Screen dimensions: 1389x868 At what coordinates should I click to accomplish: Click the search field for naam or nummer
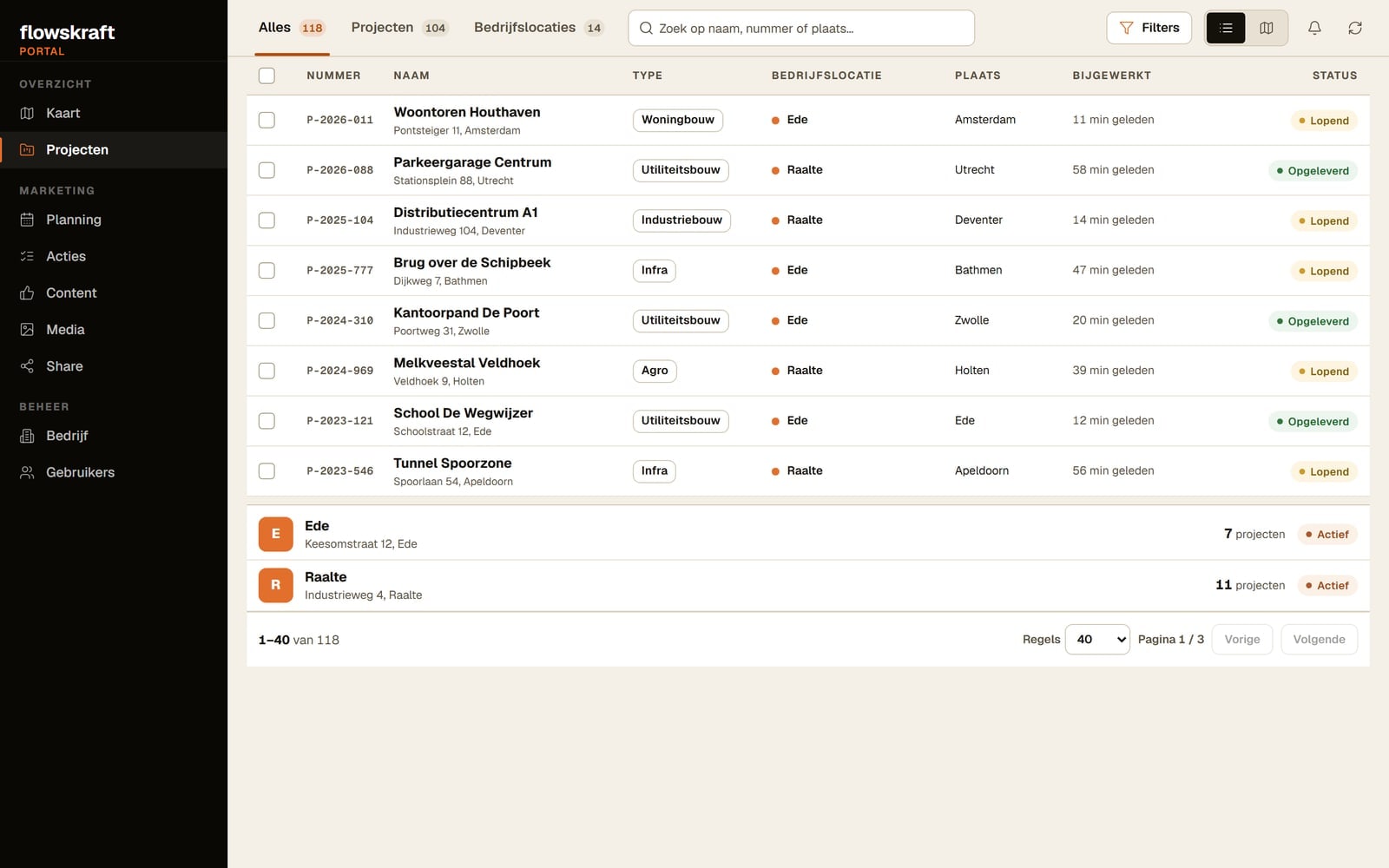pos(800,28)
